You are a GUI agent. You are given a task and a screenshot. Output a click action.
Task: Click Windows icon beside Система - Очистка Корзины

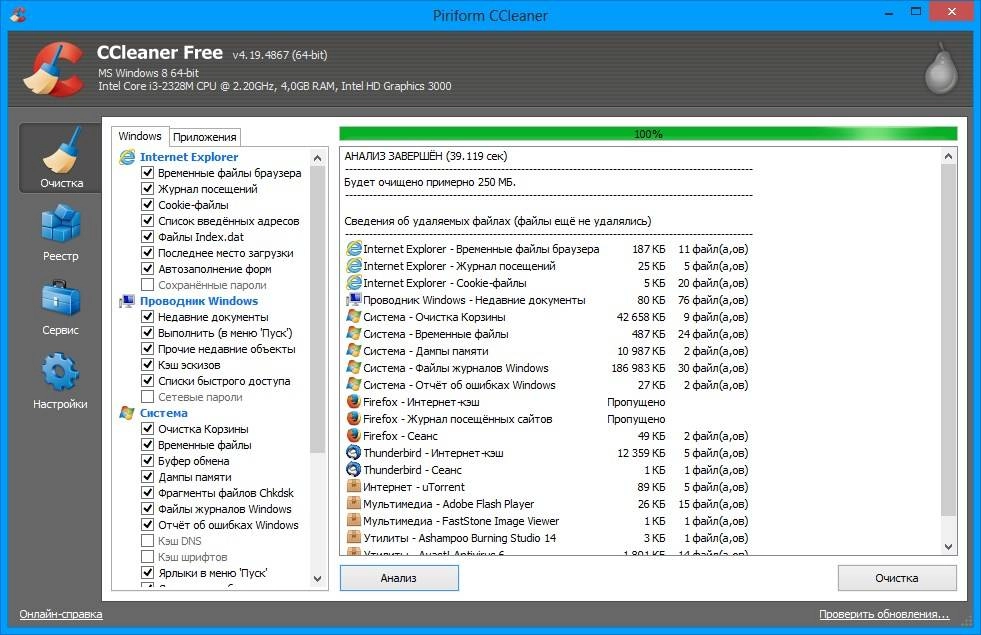click(354, 317)
